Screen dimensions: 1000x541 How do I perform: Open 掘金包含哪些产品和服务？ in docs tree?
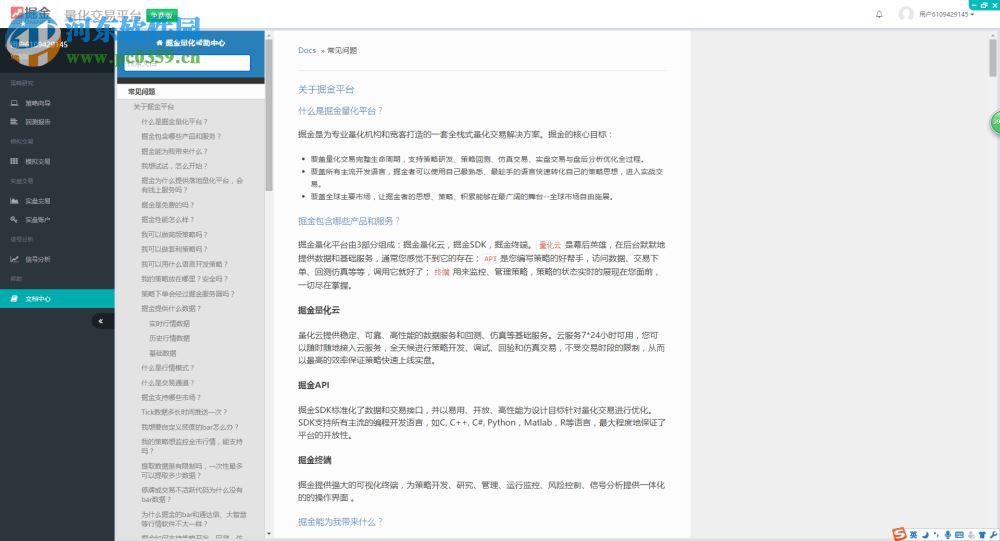(x=181, y=136)
